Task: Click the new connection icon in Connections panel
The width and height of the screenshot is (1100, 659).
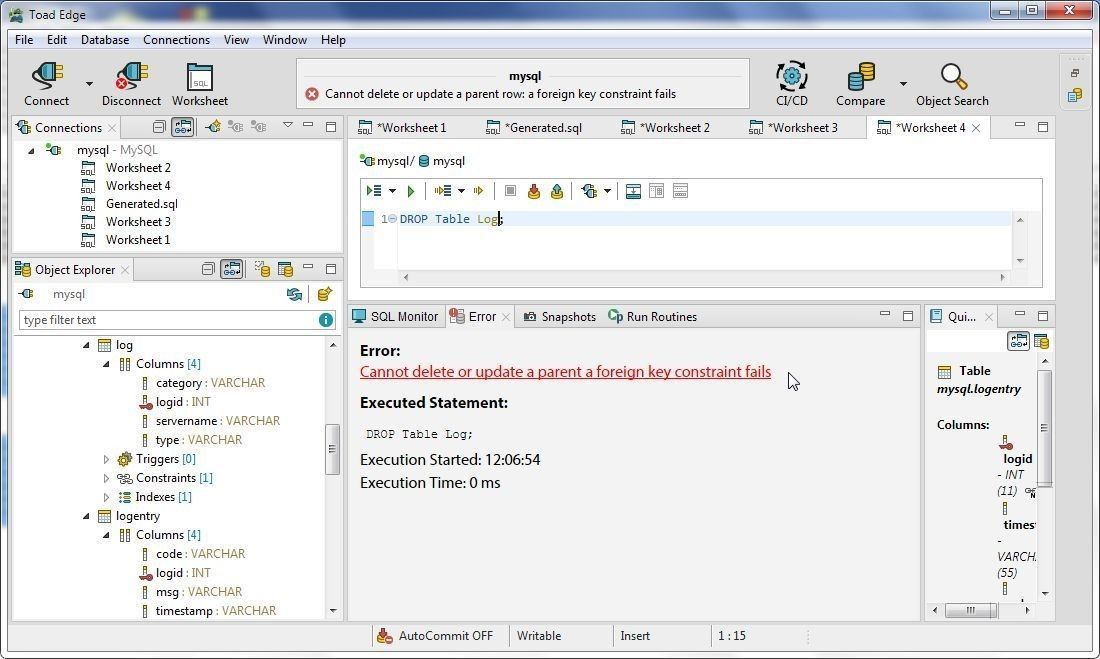Action: click(x=213, y=127)
